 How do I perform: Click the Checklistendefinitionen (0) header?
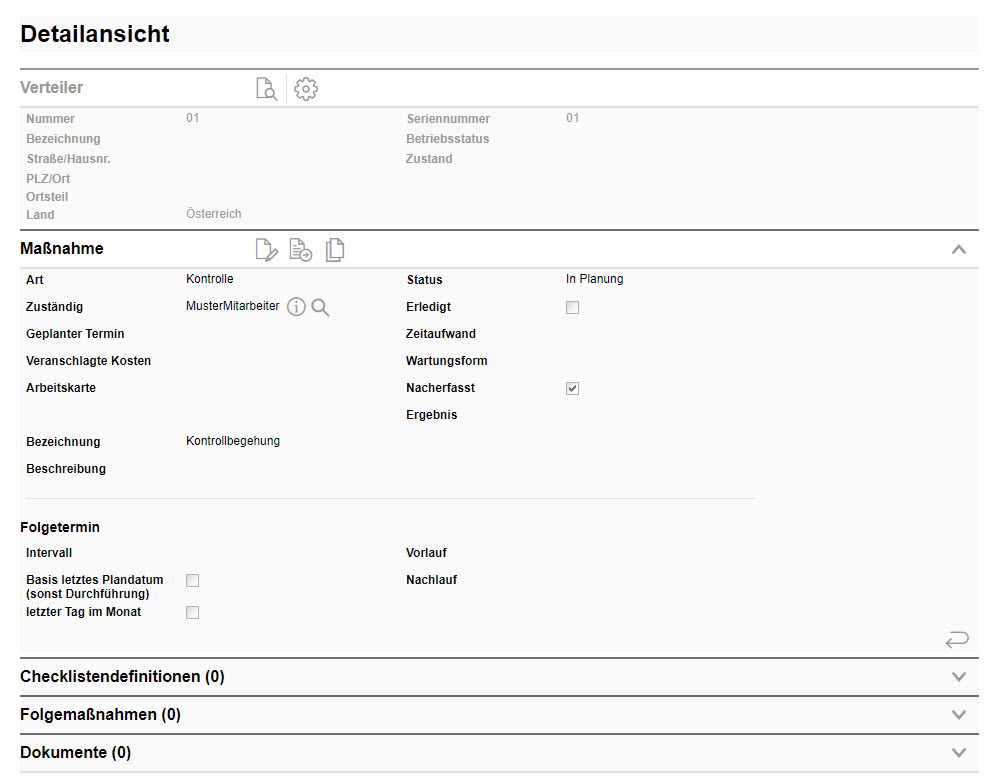122,677
